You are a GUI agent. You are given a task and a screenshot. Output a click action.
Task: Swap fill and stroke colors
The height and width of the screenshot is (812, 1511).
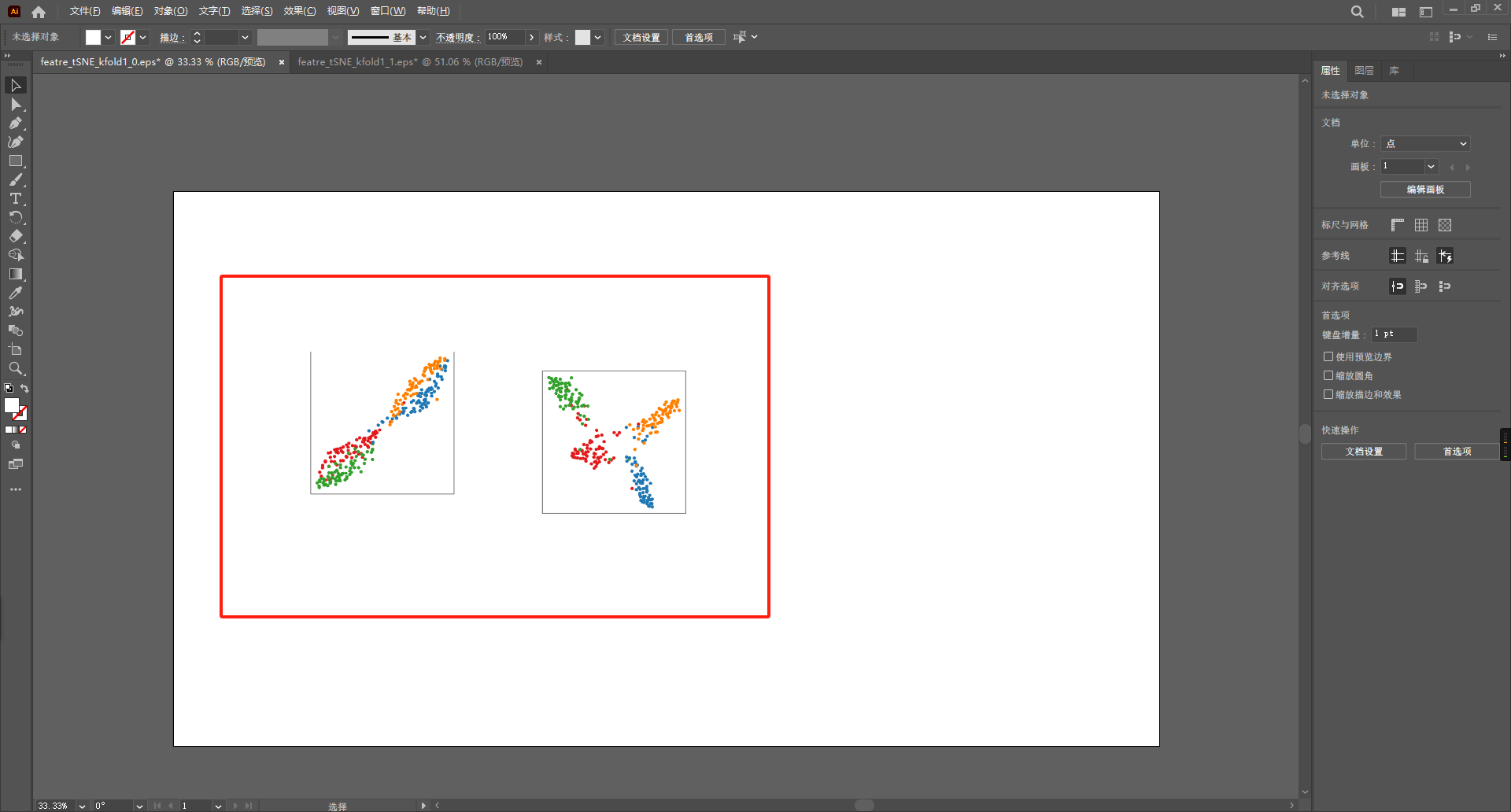(x=24, y=389)
